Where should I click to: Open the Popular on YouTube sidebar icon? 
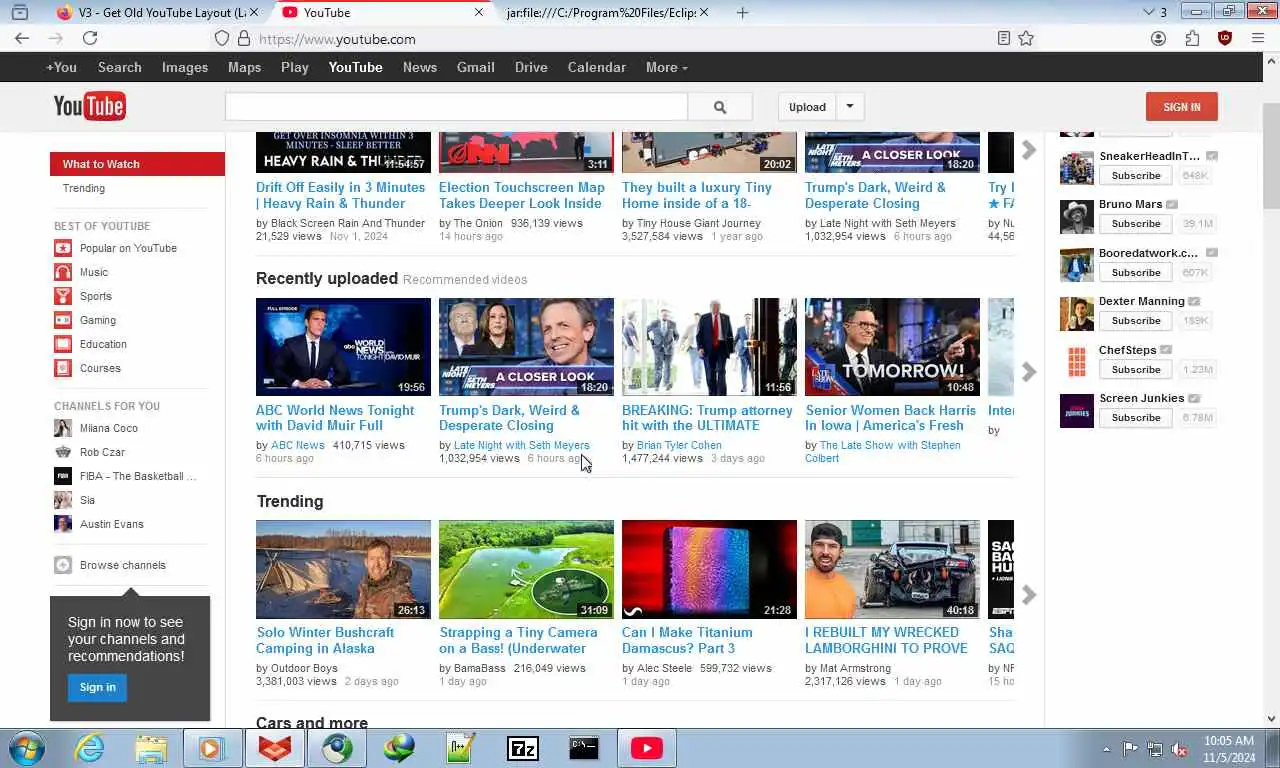tap(63, 248)
